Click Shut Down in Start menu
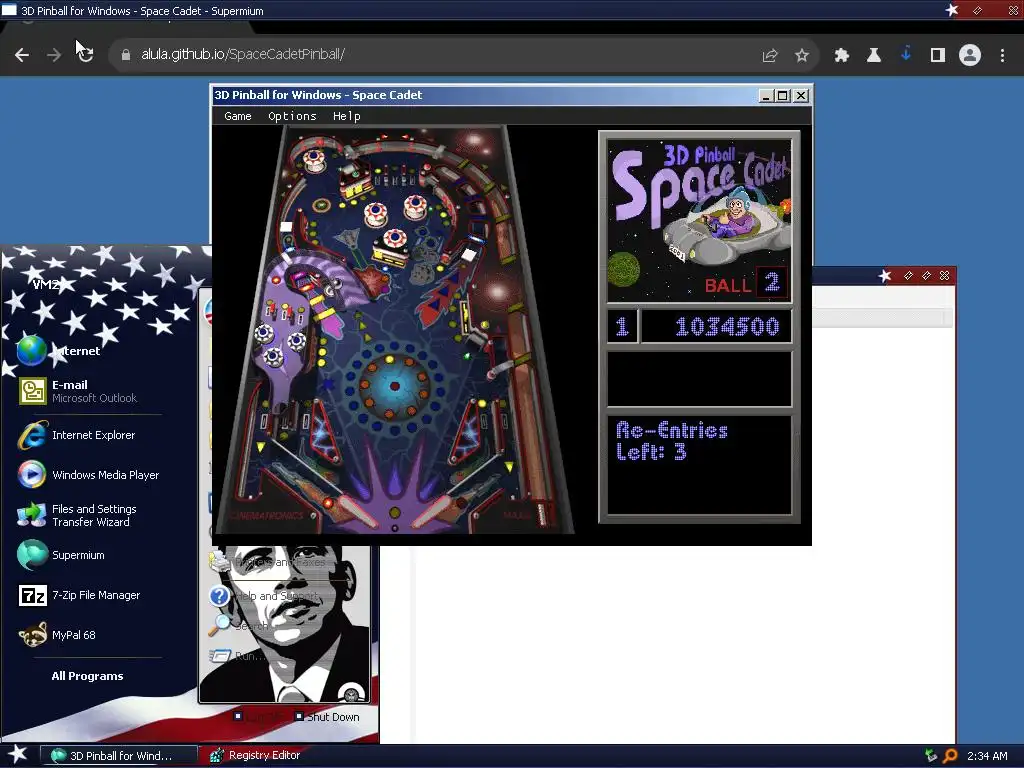The height and width of the screenshot is (768, 1024). [x=327, y=716]
